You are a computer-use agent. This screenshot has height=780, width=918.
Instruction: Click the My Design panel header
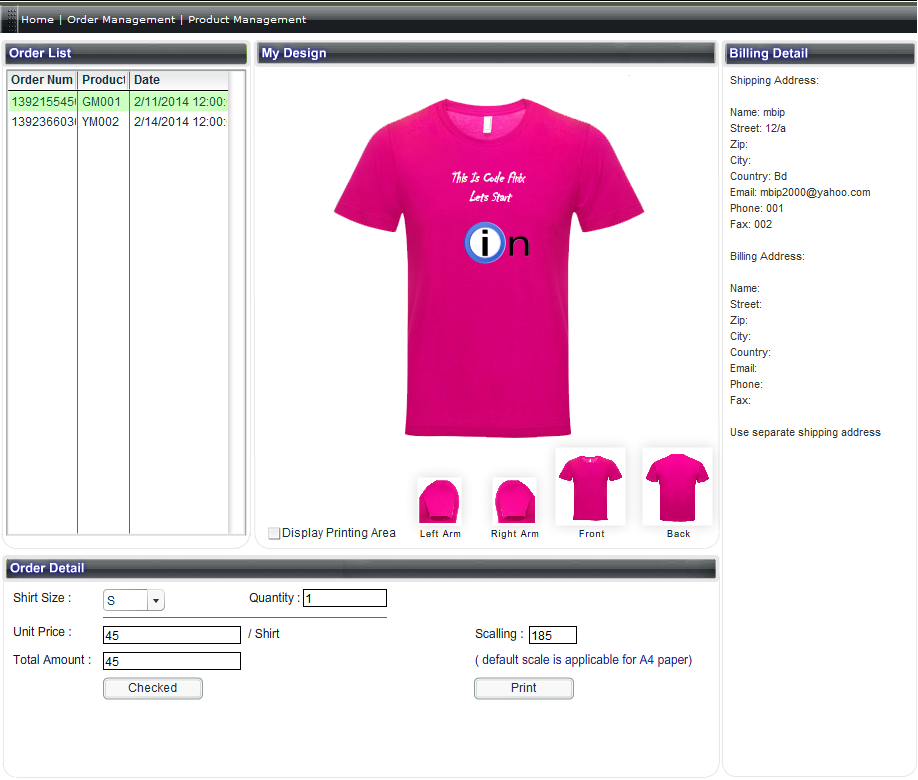[x=486, y=53]
